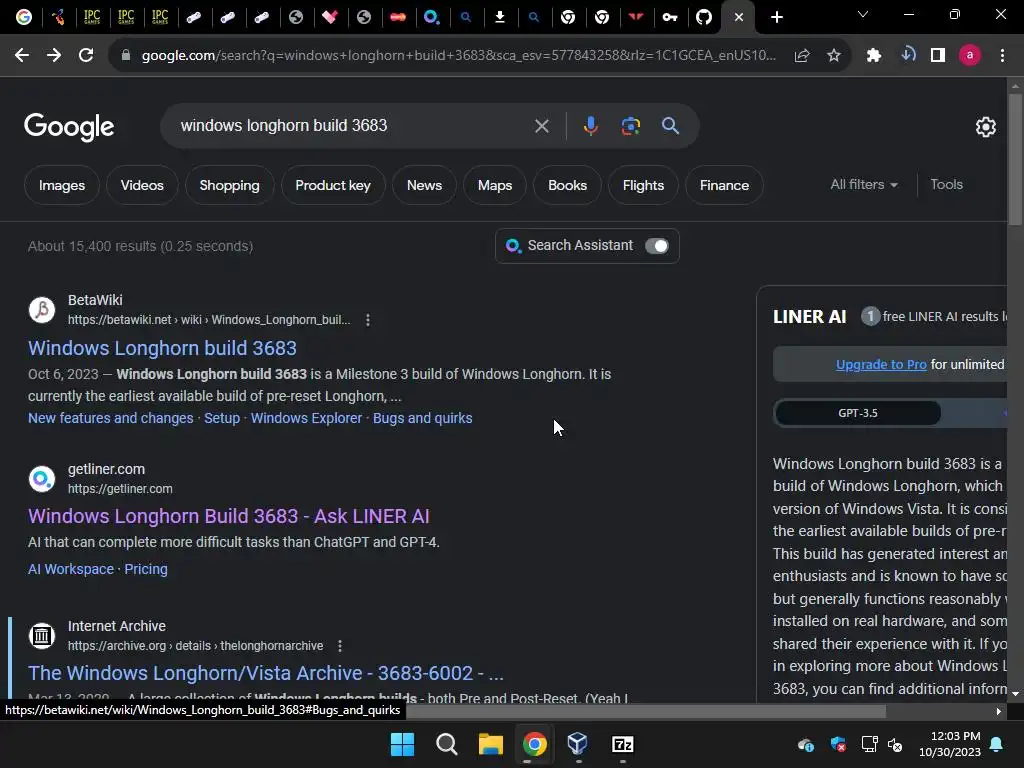
Task: Switch to the downloads arrow tab
Action: coord(500,17)
